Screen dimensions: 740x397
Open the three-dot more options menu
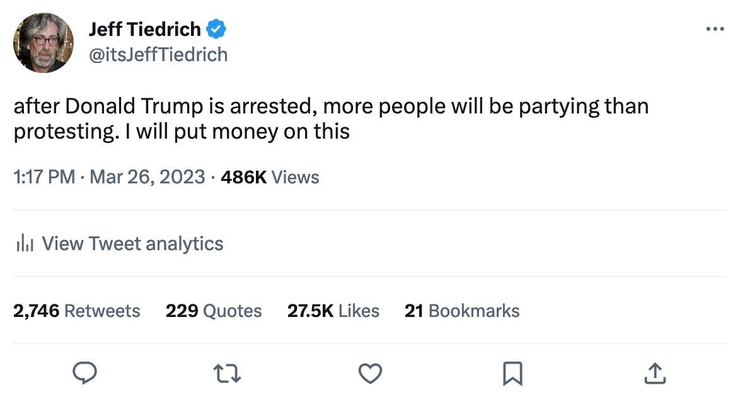715,29
